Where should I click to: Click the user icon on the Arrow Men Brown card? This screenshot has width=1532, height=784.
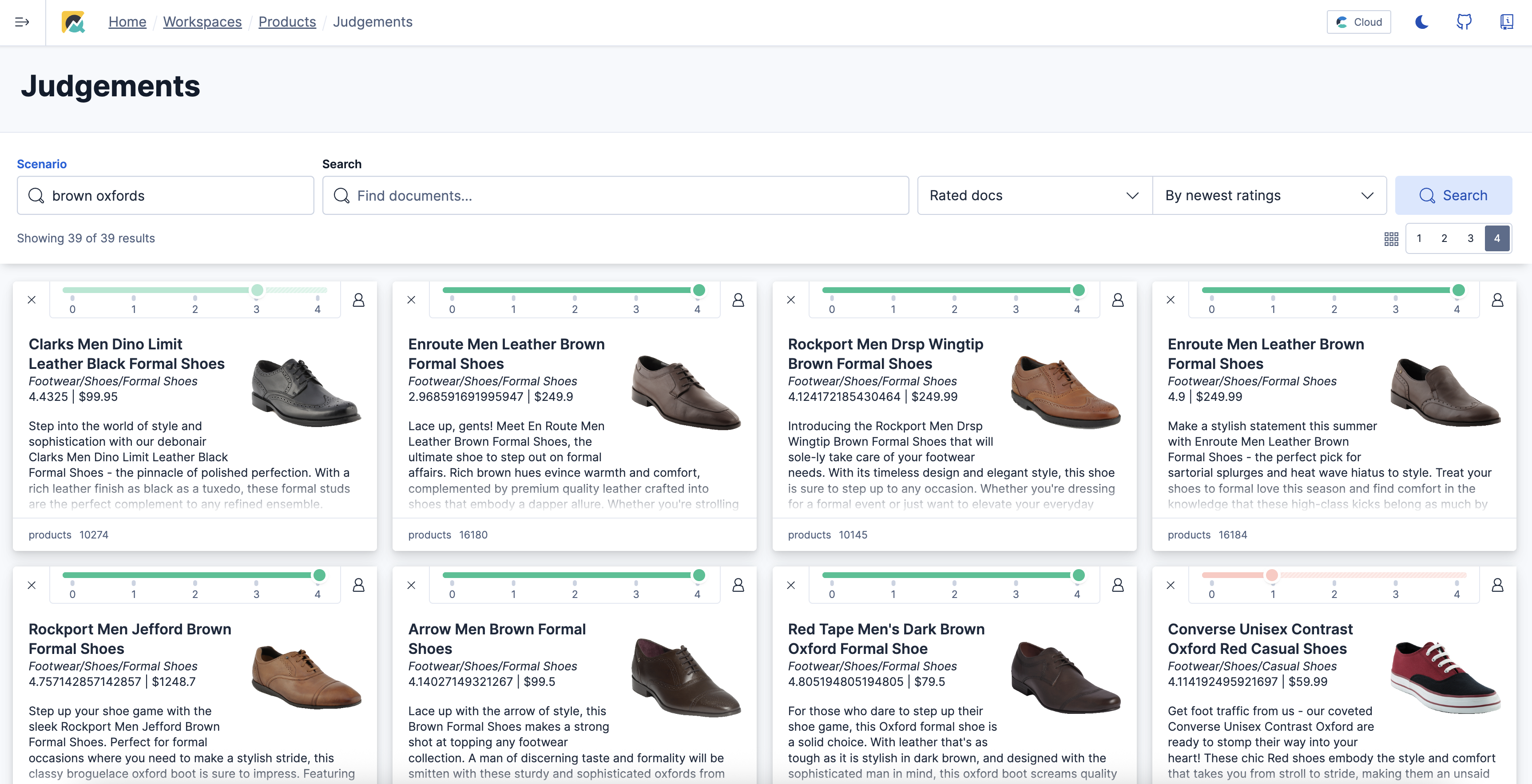pyautogui.click(x=738, y=586)
